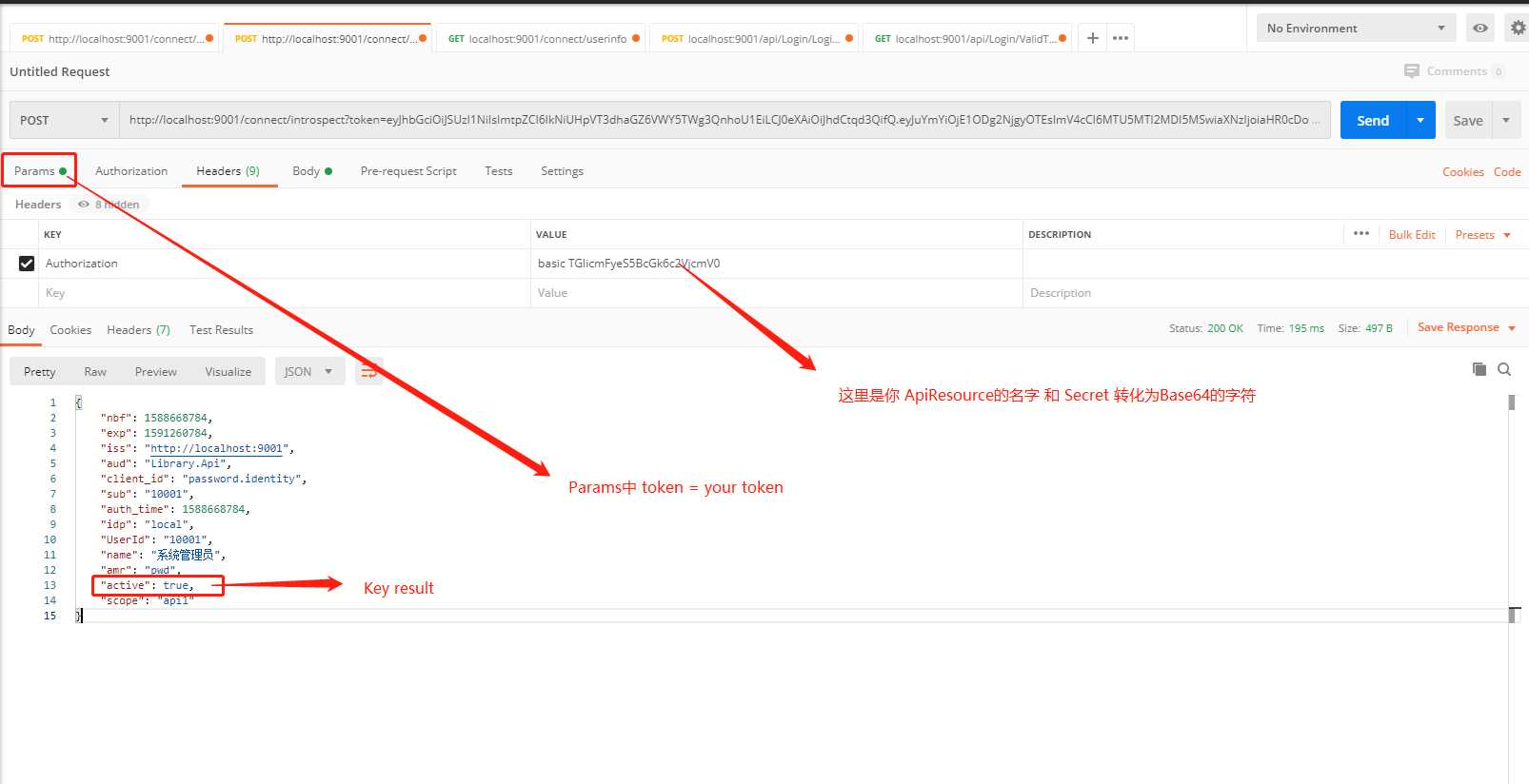Click the Bulk Edit link
The image size is (1529, 784).
coord(1412,235)
